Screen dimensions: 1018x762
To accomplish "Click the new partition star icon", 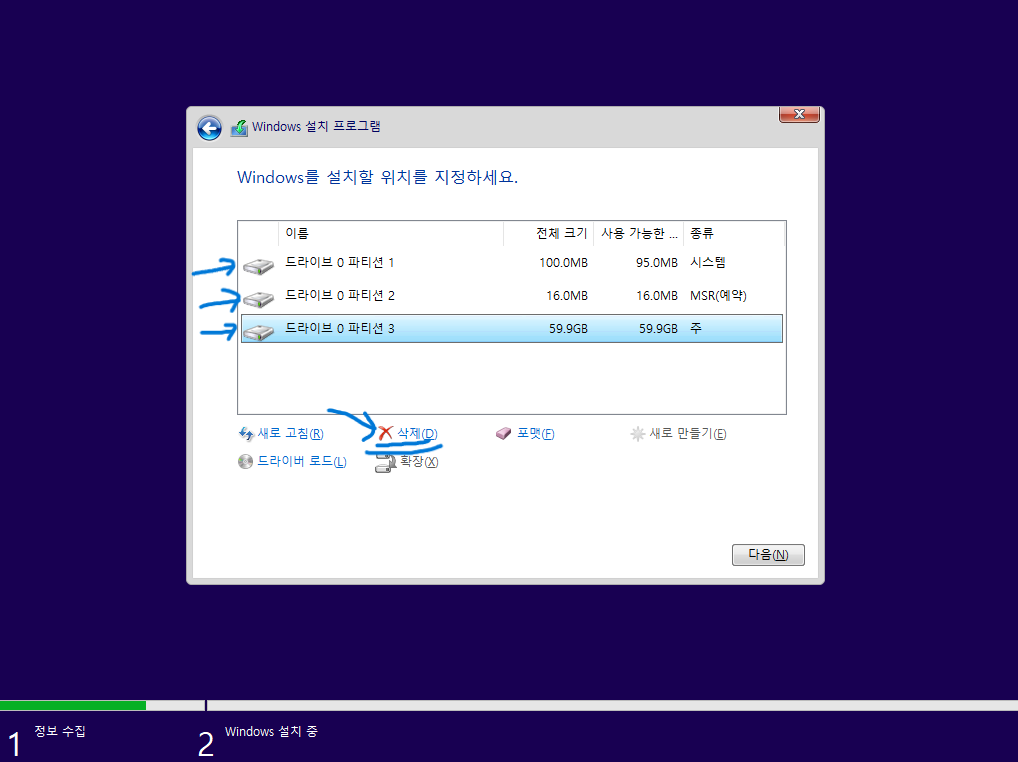I will point(638,434).
